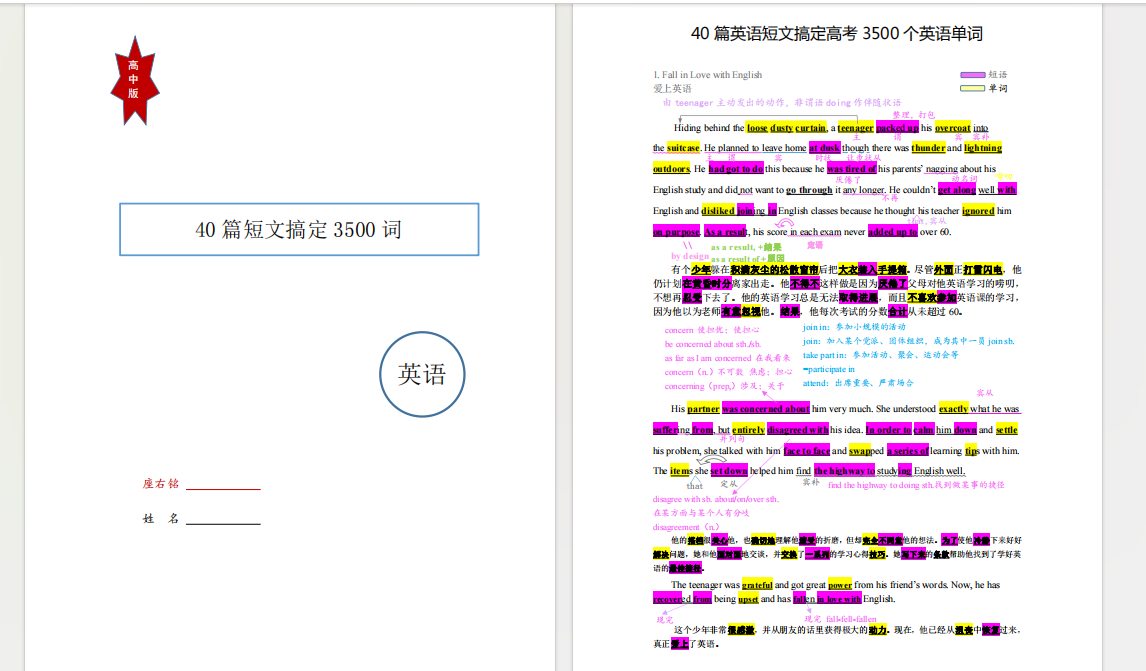Select the page heading 40 篇英语短文搞定高考 3500 个英语单词
Screen dimensions: 1146x671
point(836,34)
